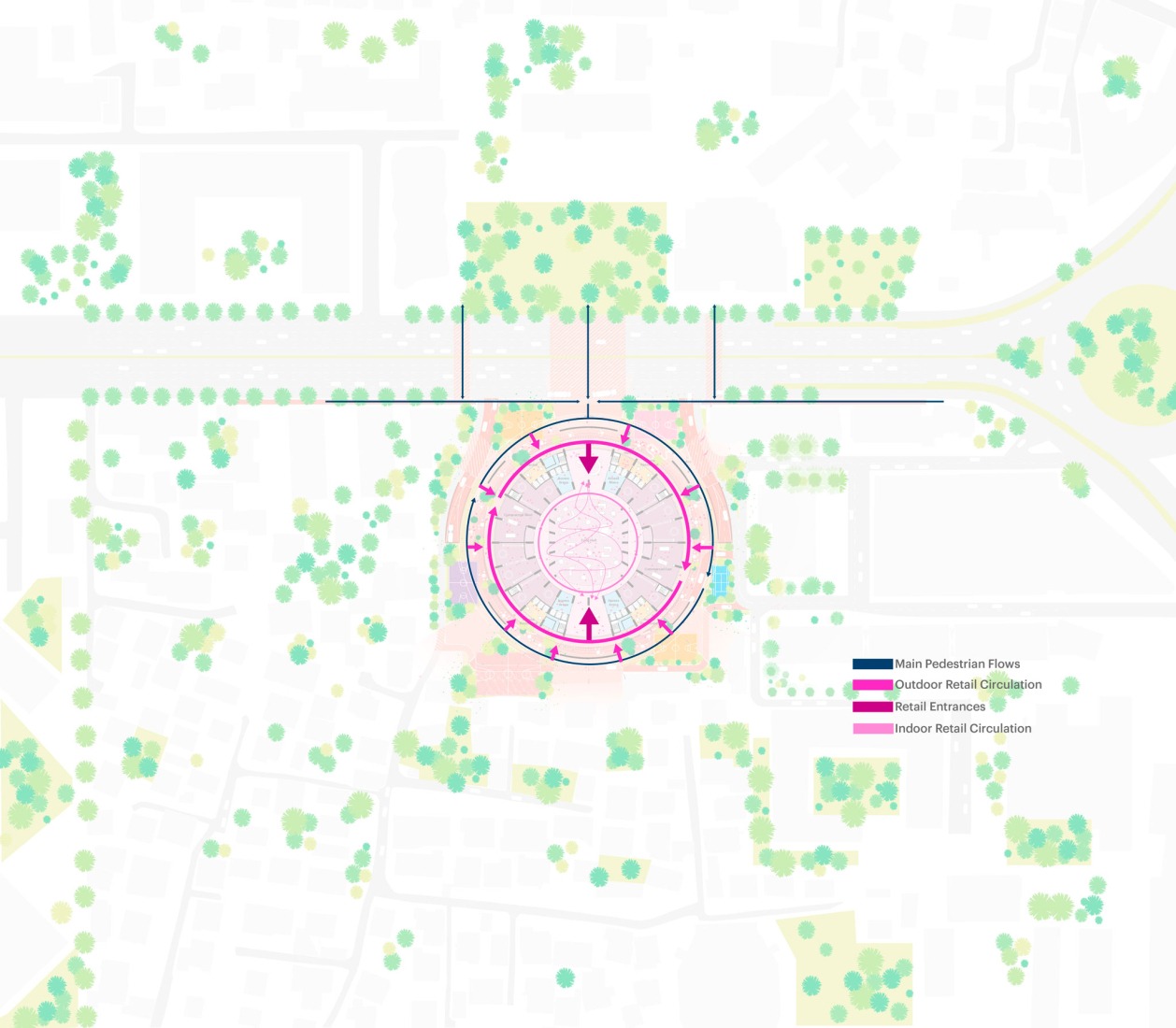Click the 'Retail Entrances' legend label

pos(939,707)
